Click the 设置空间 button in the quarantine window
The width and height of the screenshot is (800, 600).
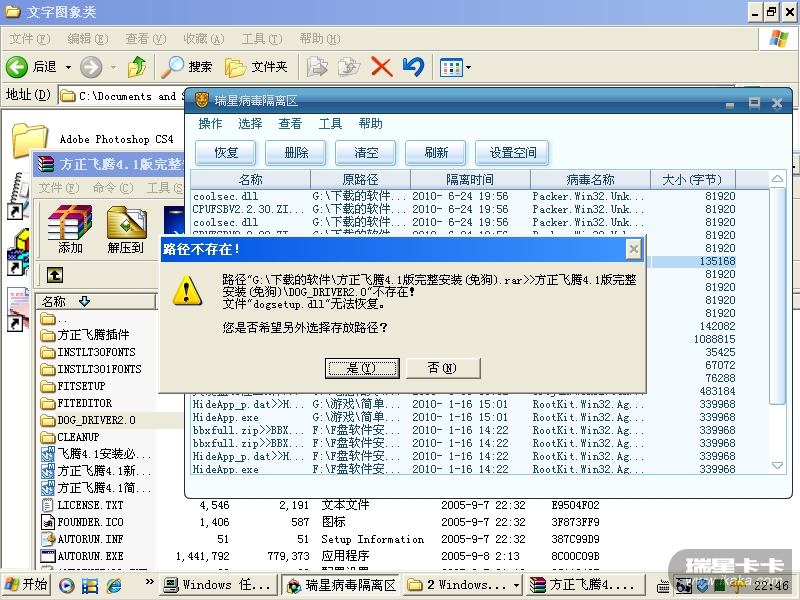512,153
